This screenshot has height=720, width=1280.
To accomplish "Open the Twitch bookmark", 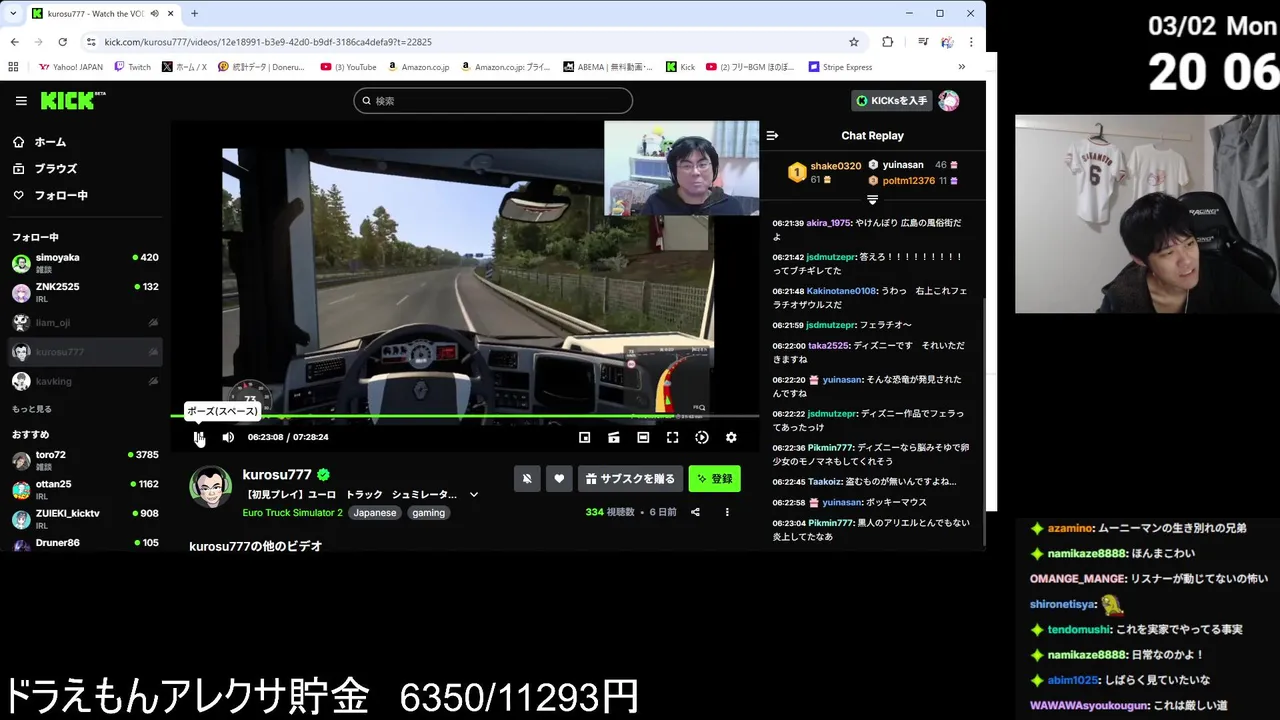I will coord(132,67).
